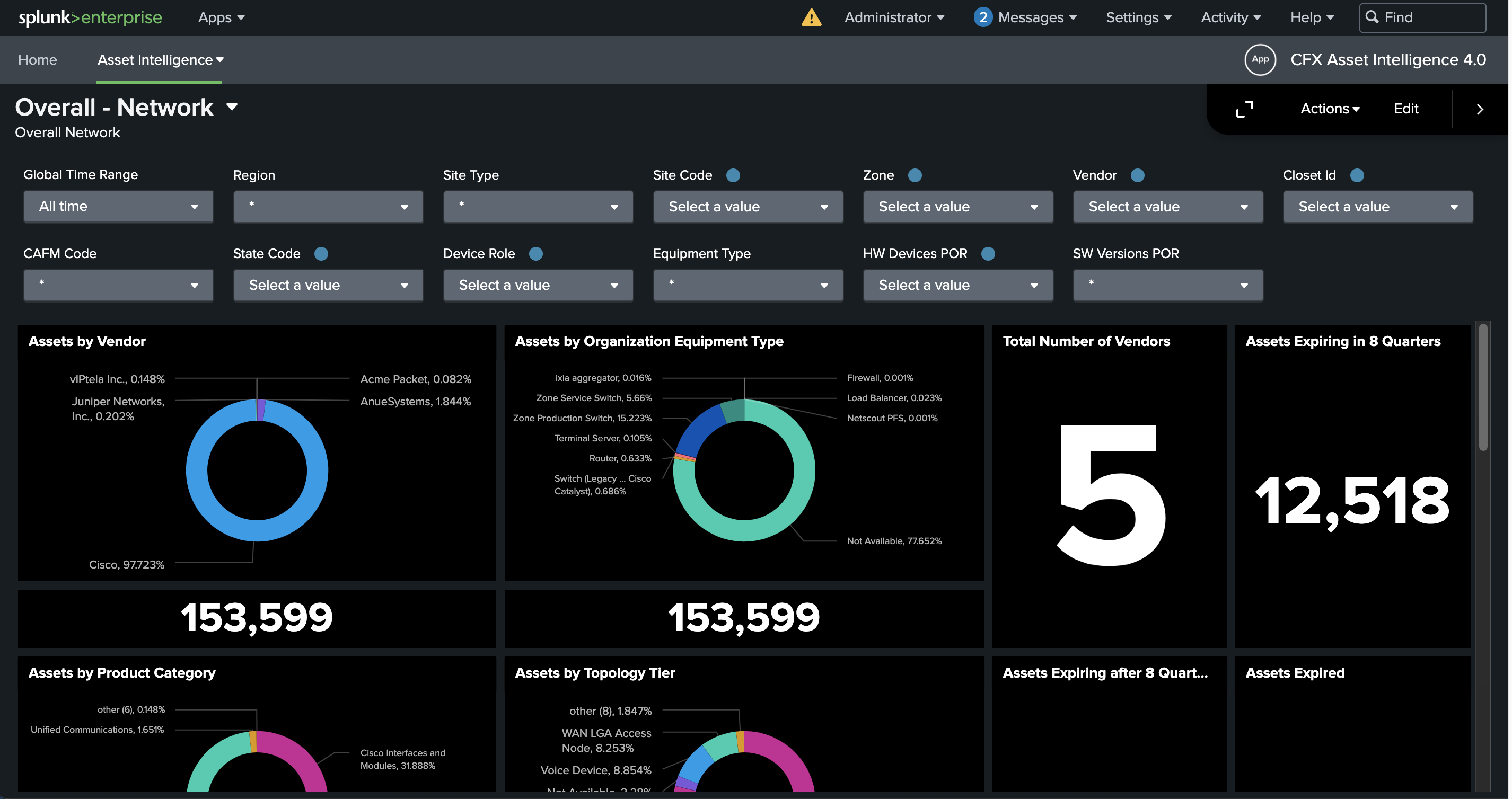
Task: Open the Asset Intelligence navigation menu
Action: click(x=160, y=60)
